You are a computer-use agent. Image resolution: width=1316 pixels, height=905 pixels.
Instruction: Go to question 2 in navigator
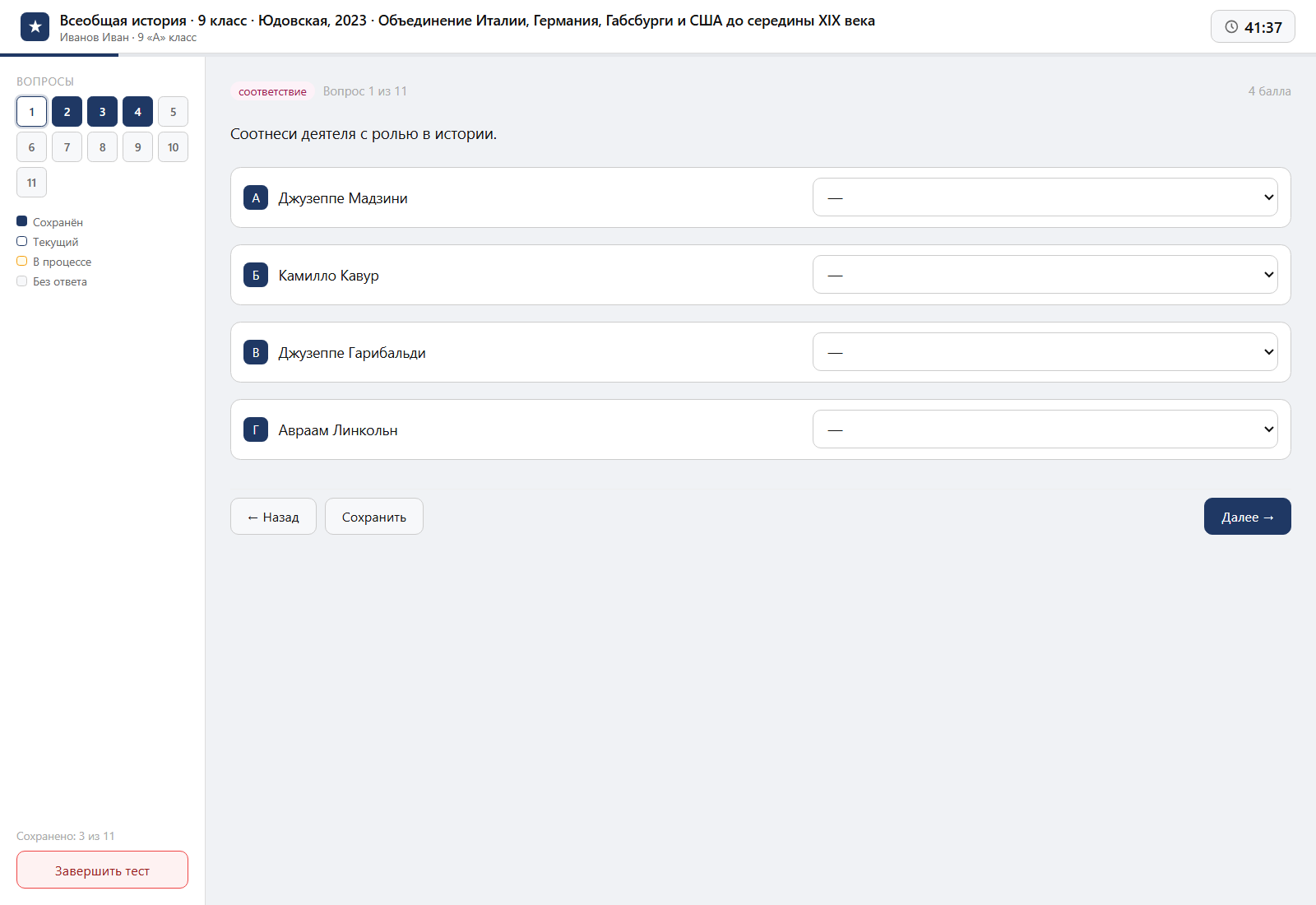pyautogui.click(x=67, y=112)
